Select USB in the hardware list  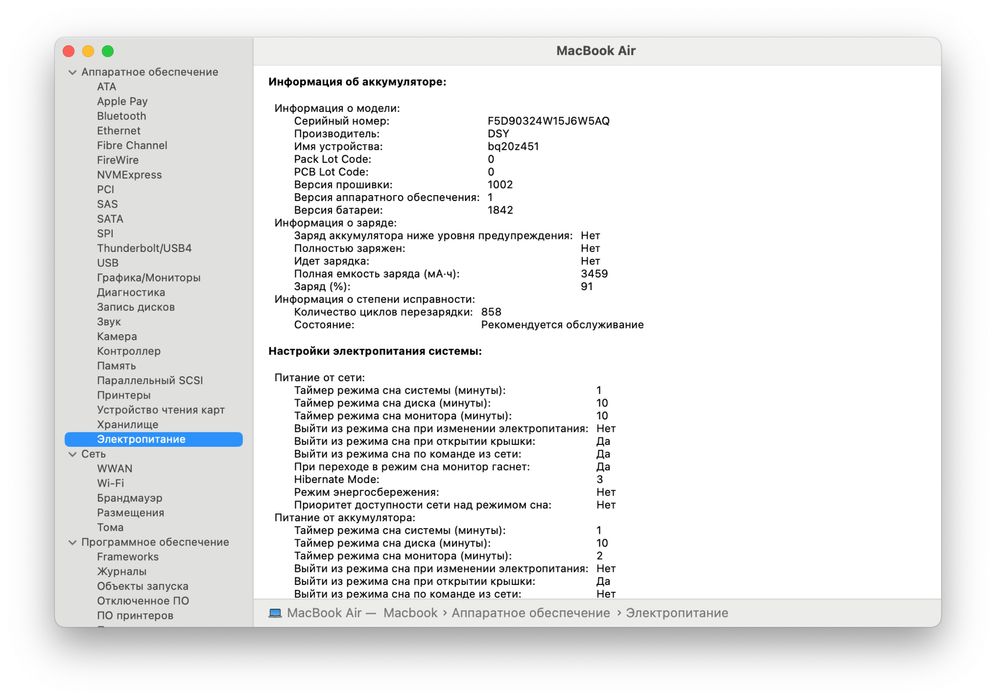coord(107,263)
